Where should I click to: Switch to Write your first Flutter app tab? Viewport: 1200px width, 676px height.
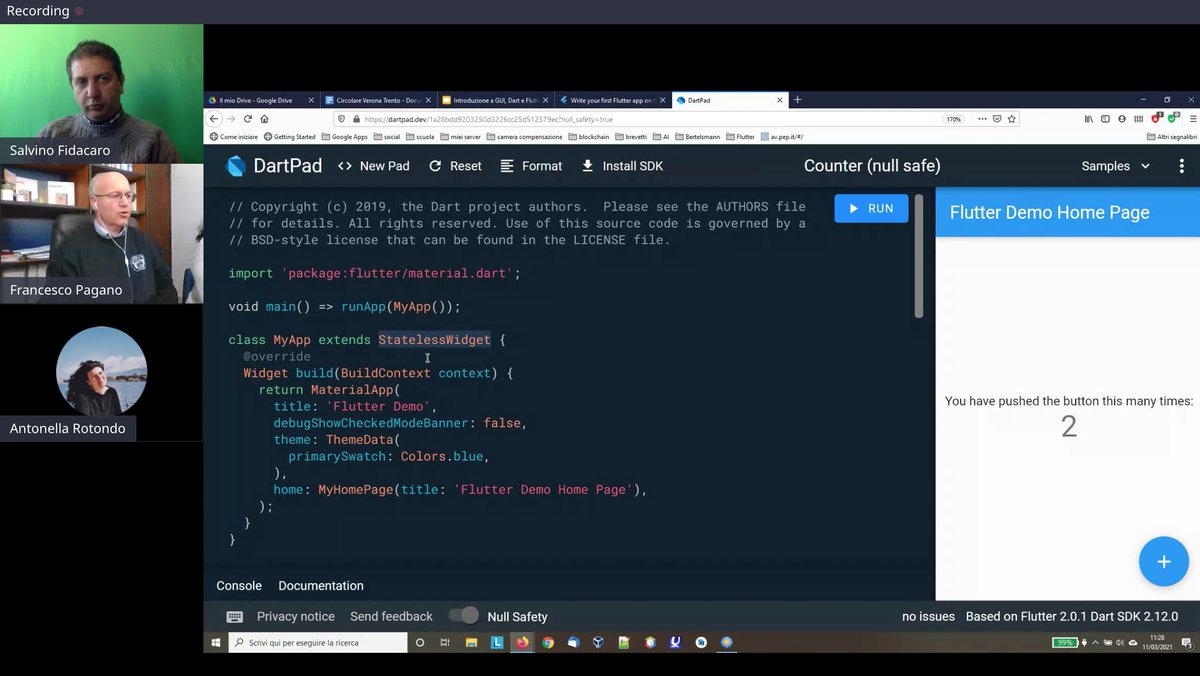[612, 100]
